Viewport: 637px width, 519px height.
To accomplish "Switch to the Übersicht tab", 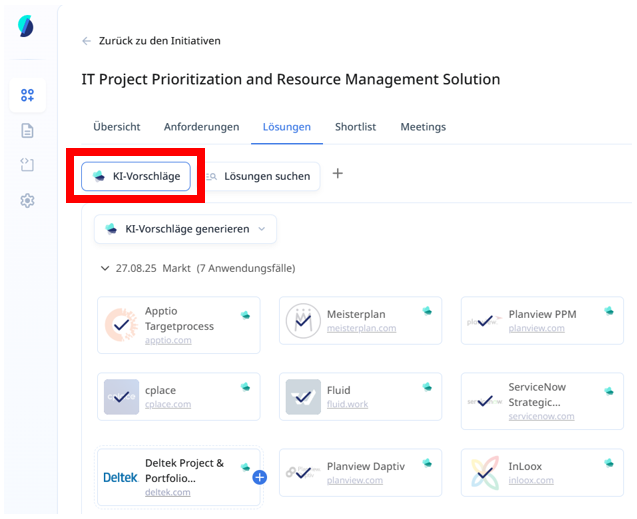I will click(116, 127).
